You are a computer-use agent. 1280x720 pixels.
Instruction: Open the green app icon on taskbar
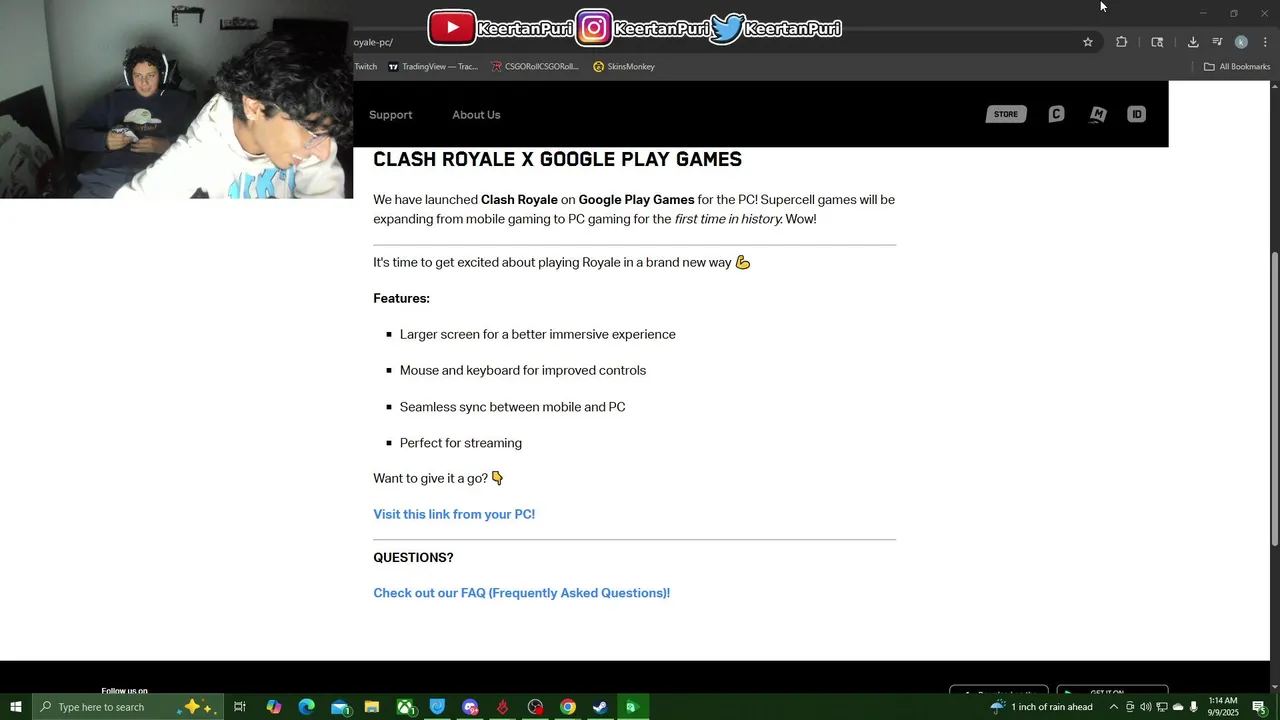coord(632,707)
